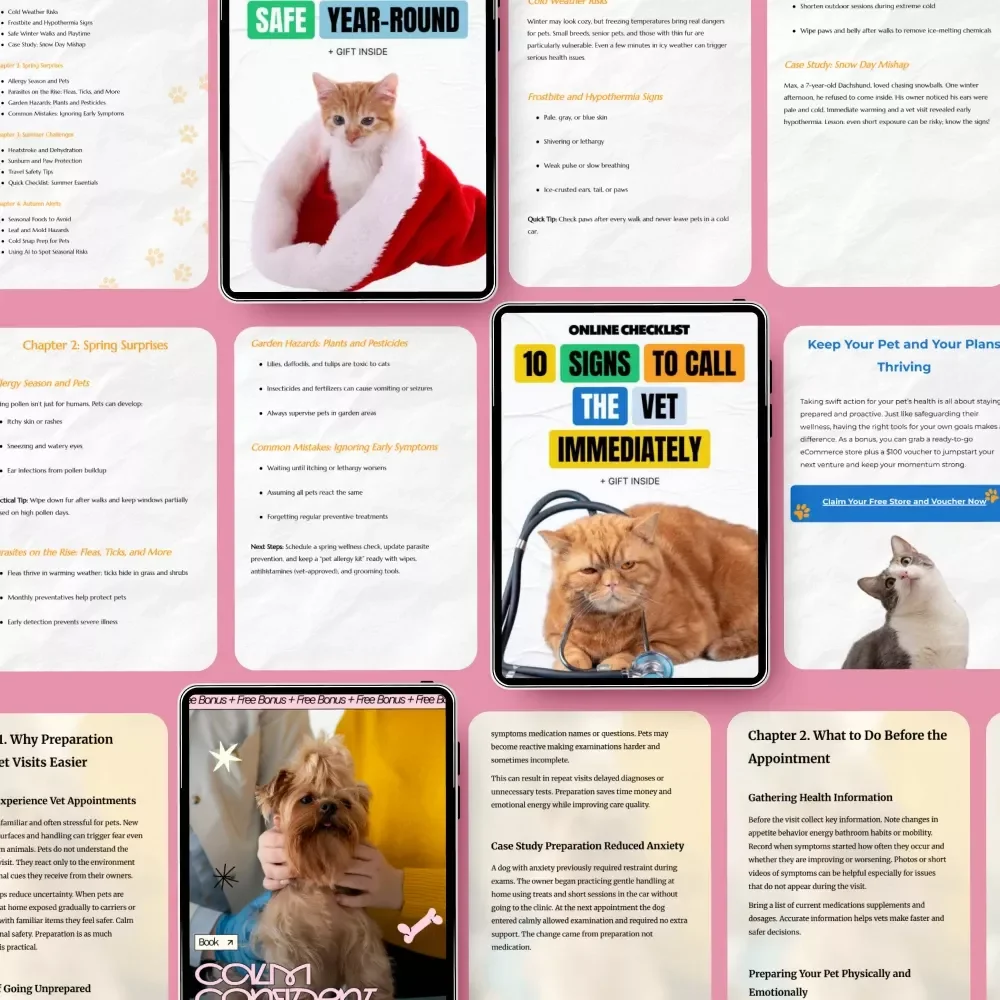Image resolution: width=1000 pixels, height=1000 pixels.
Task: Click bullet Ice-crusted ears, tail, or paws
Action: pyautogui.click(x=585, y=189)
